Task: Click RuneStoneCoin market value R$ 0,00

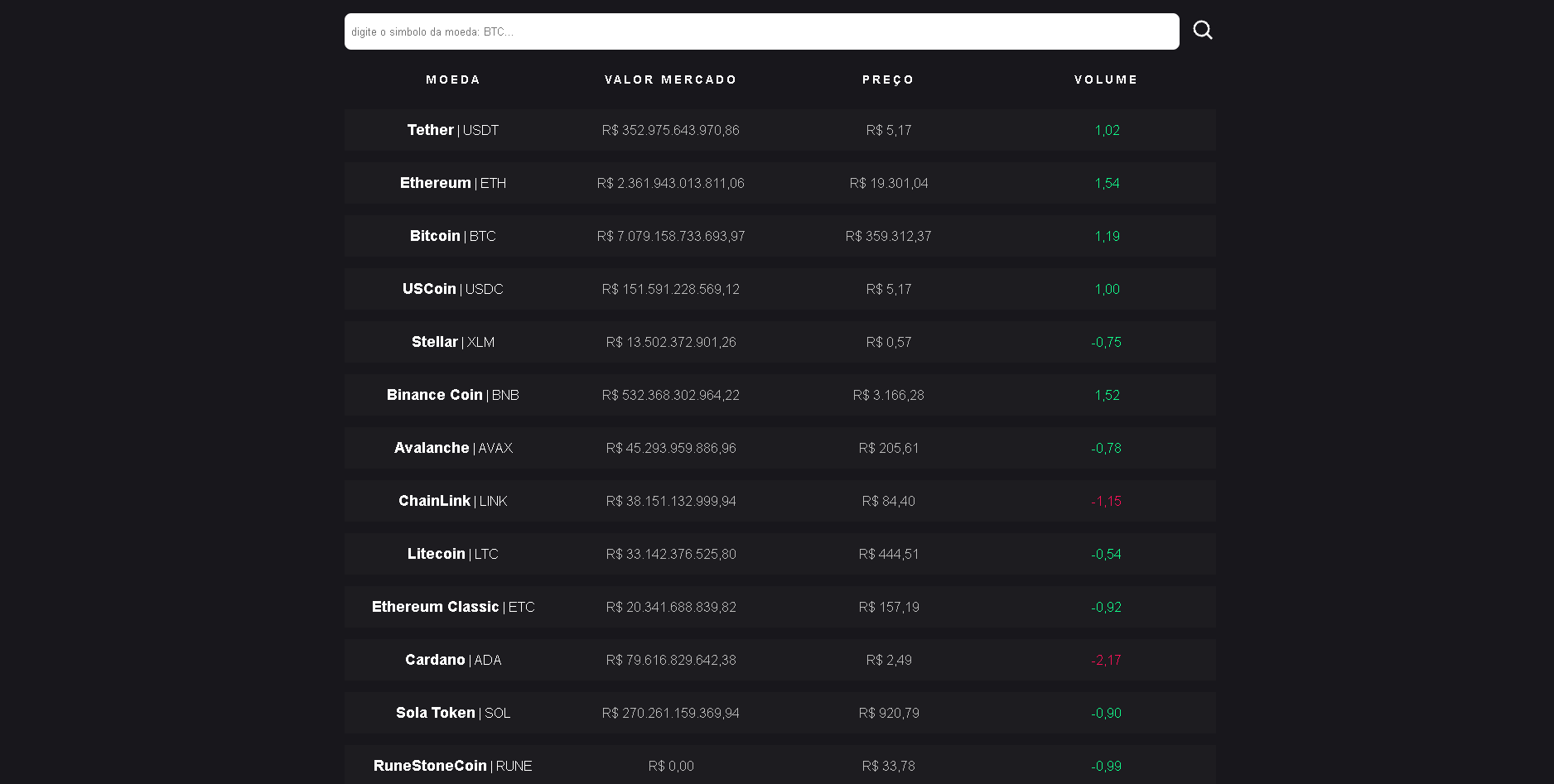Action: click(671, 766)
